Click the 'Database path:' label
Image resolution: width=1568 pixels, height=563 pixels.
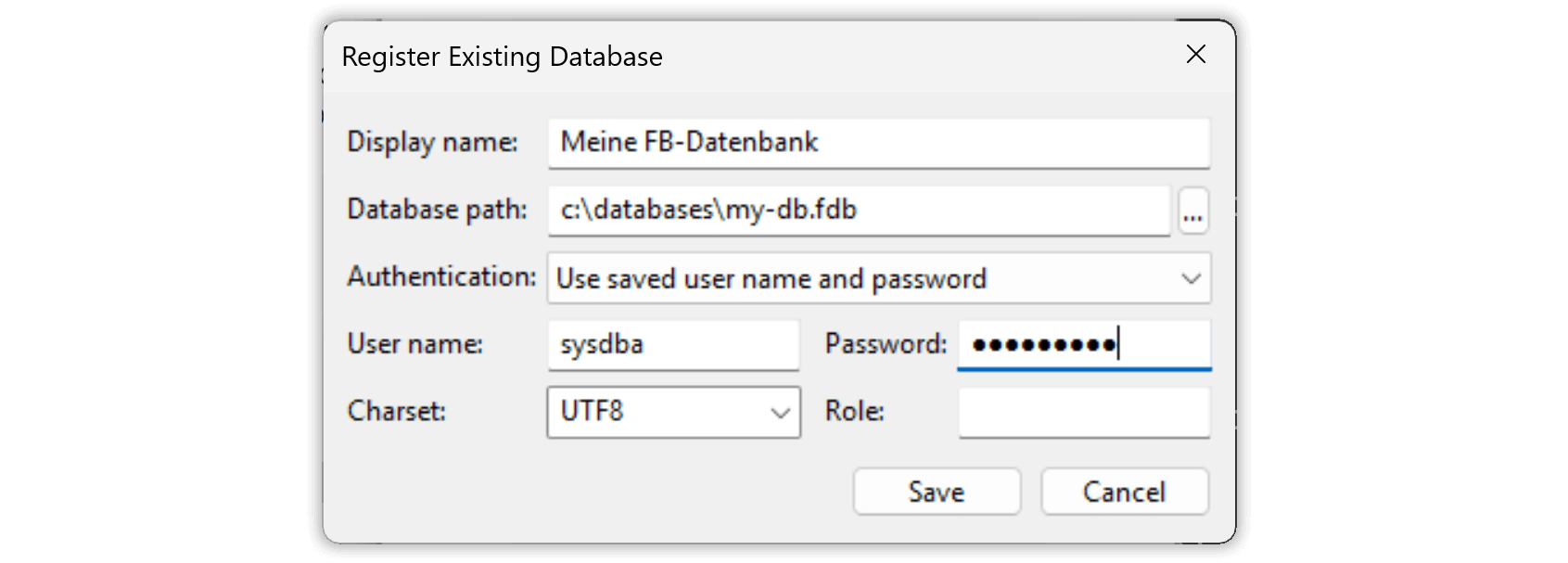437,210
